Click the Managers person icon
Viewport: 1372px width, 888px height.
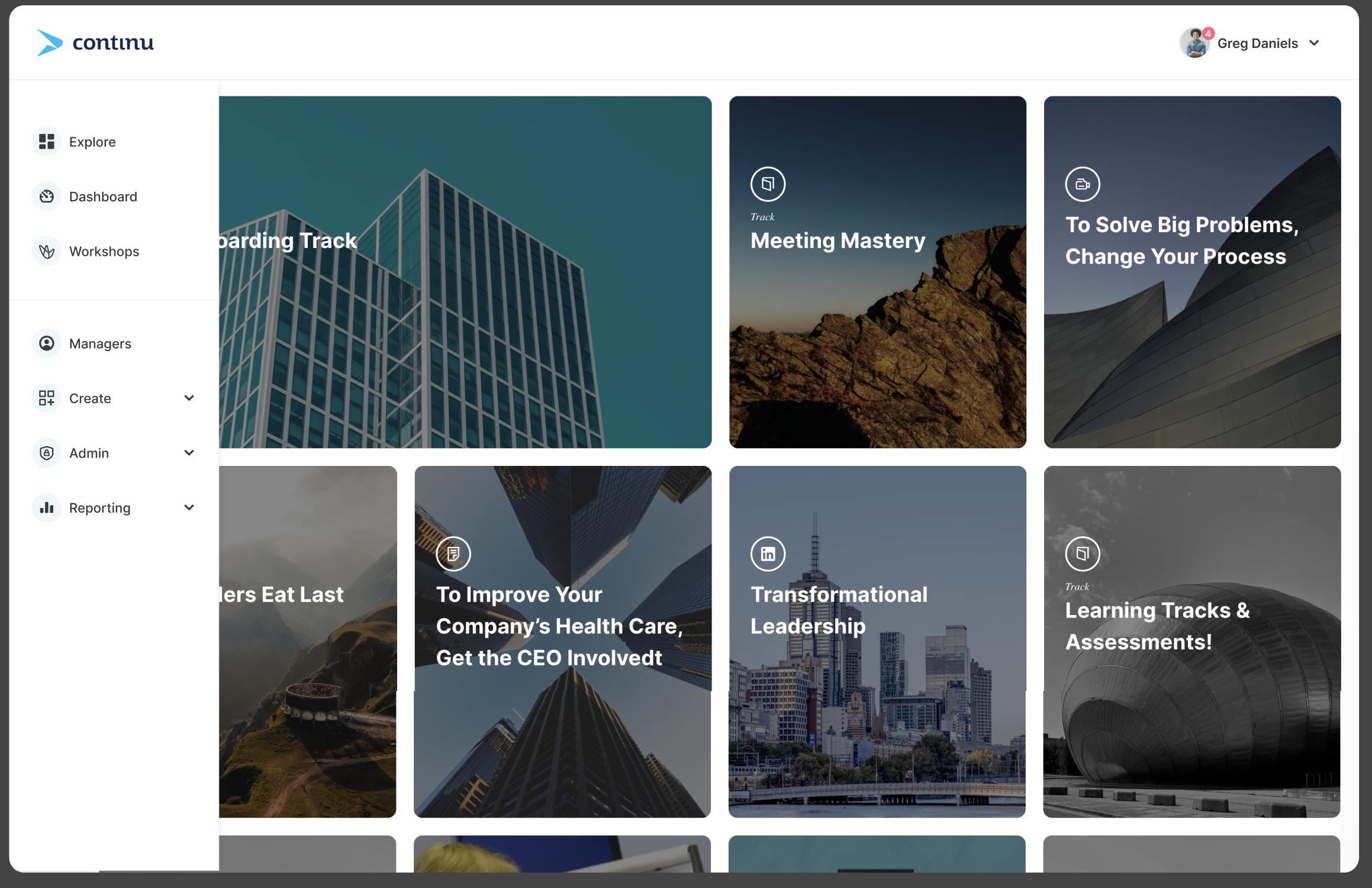47,343
